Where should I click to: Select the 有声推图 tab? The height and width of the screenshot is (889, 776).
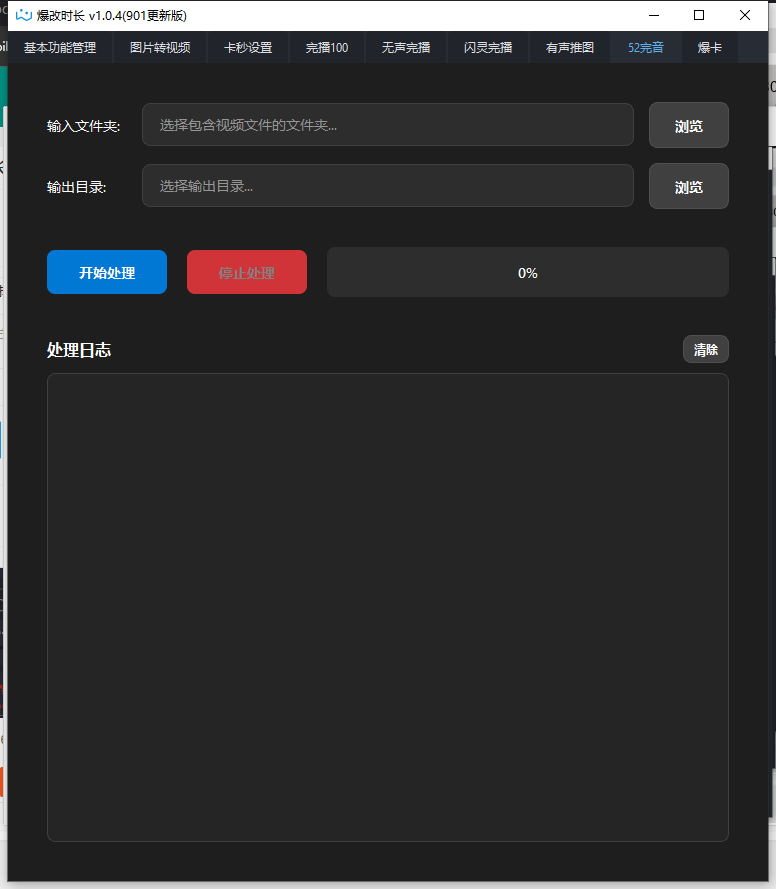[570, 47]
